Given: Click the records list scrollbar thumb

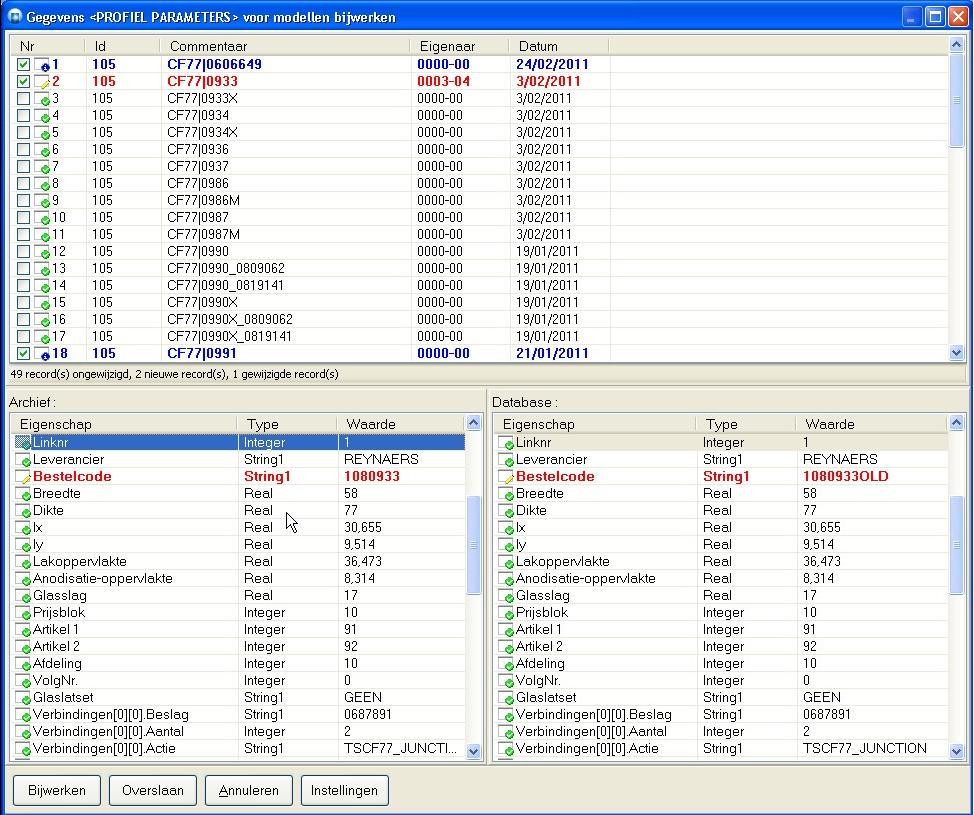Looking at the screenshot, I should click(x=957, y=100).
